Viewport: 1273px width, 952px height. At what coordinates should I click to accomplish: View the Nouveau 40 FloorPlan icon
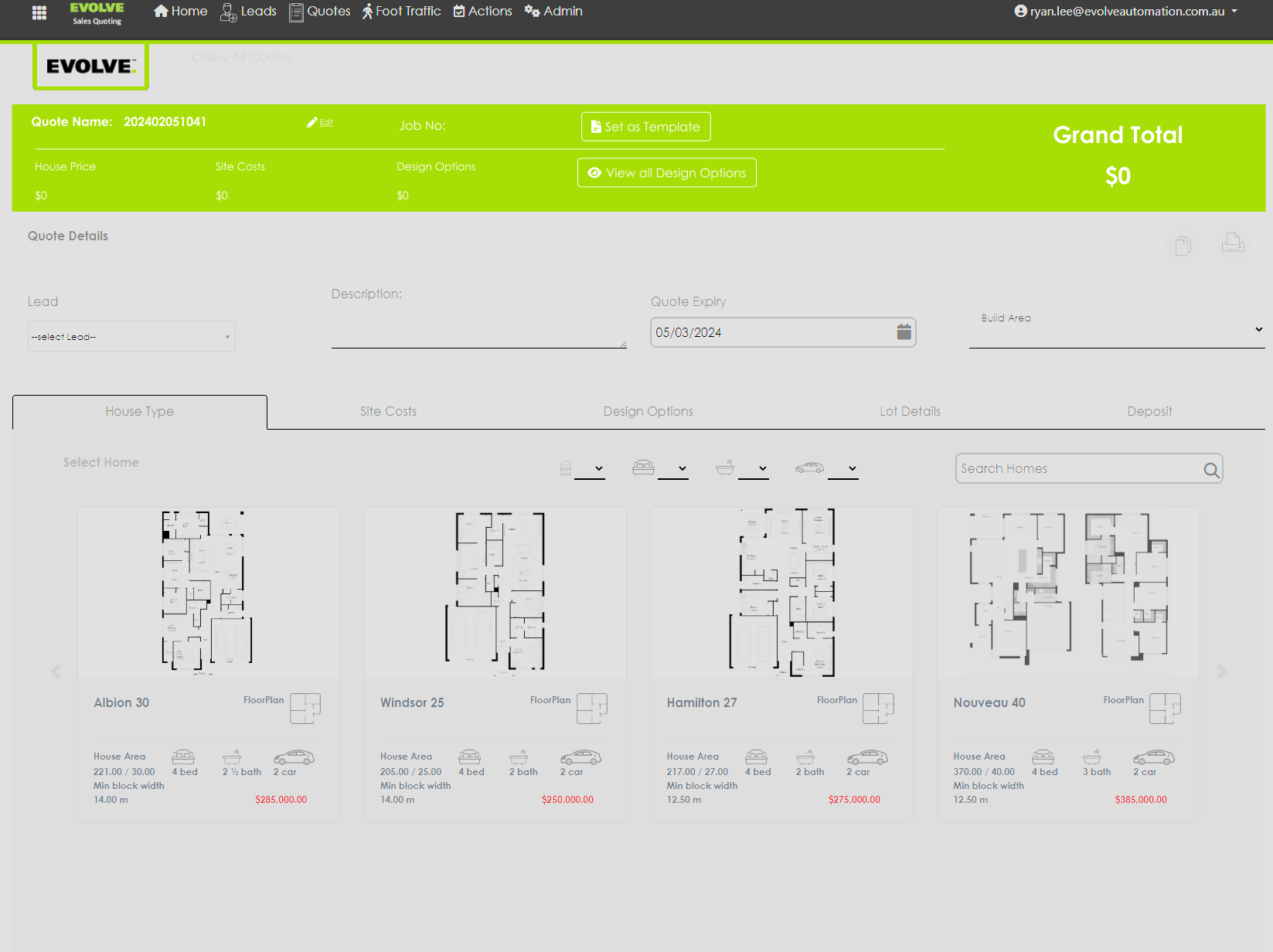click(1165, 708)
